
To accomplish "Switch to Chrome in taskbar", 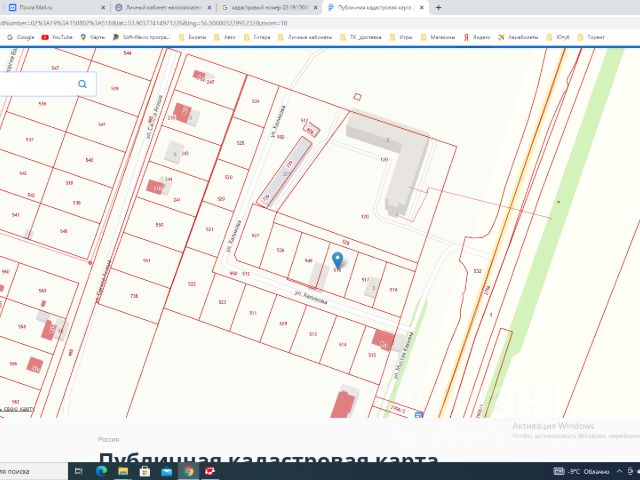I will pos(188,471).
